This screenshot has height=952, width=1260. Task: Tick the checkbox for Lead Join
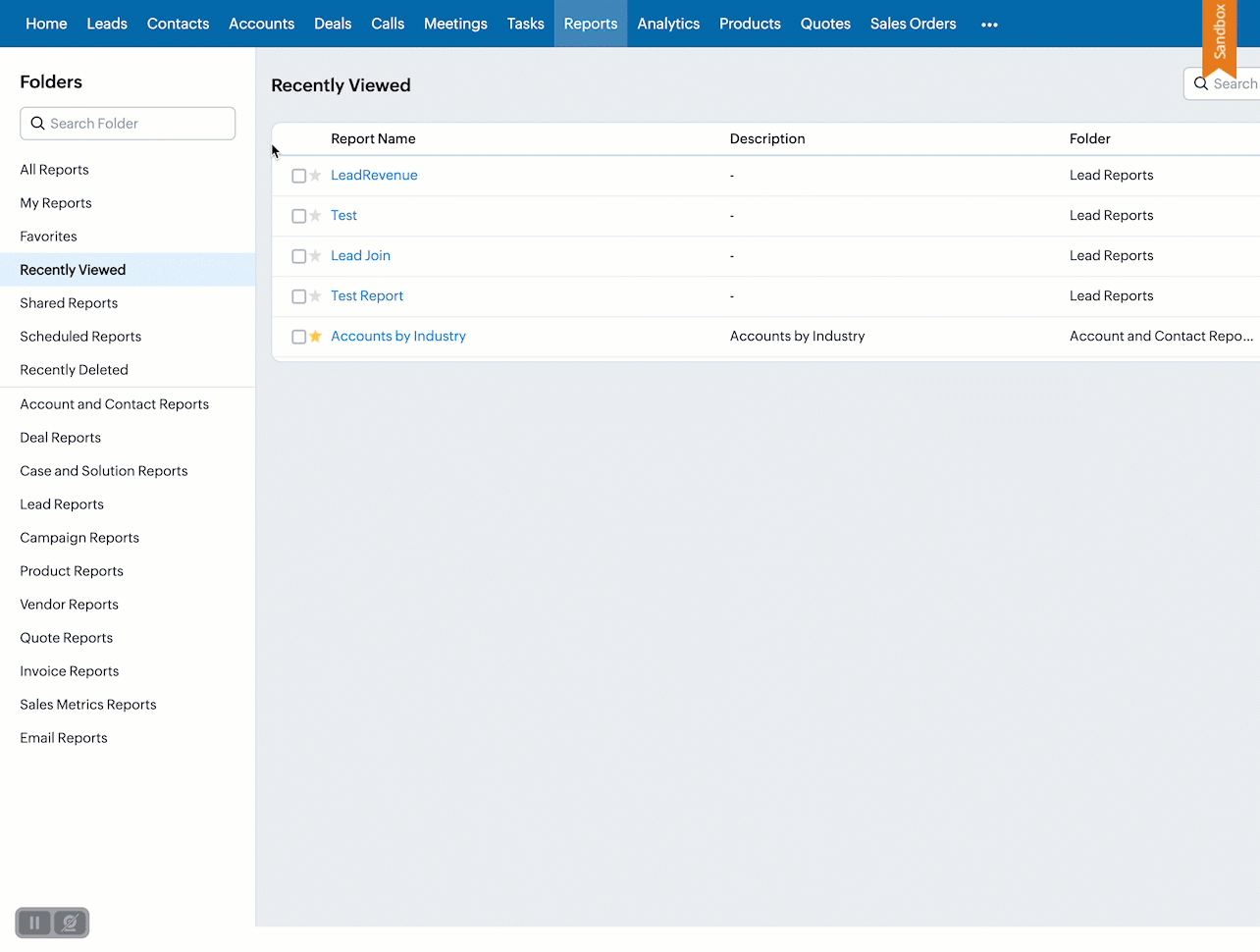click(299, 256)
